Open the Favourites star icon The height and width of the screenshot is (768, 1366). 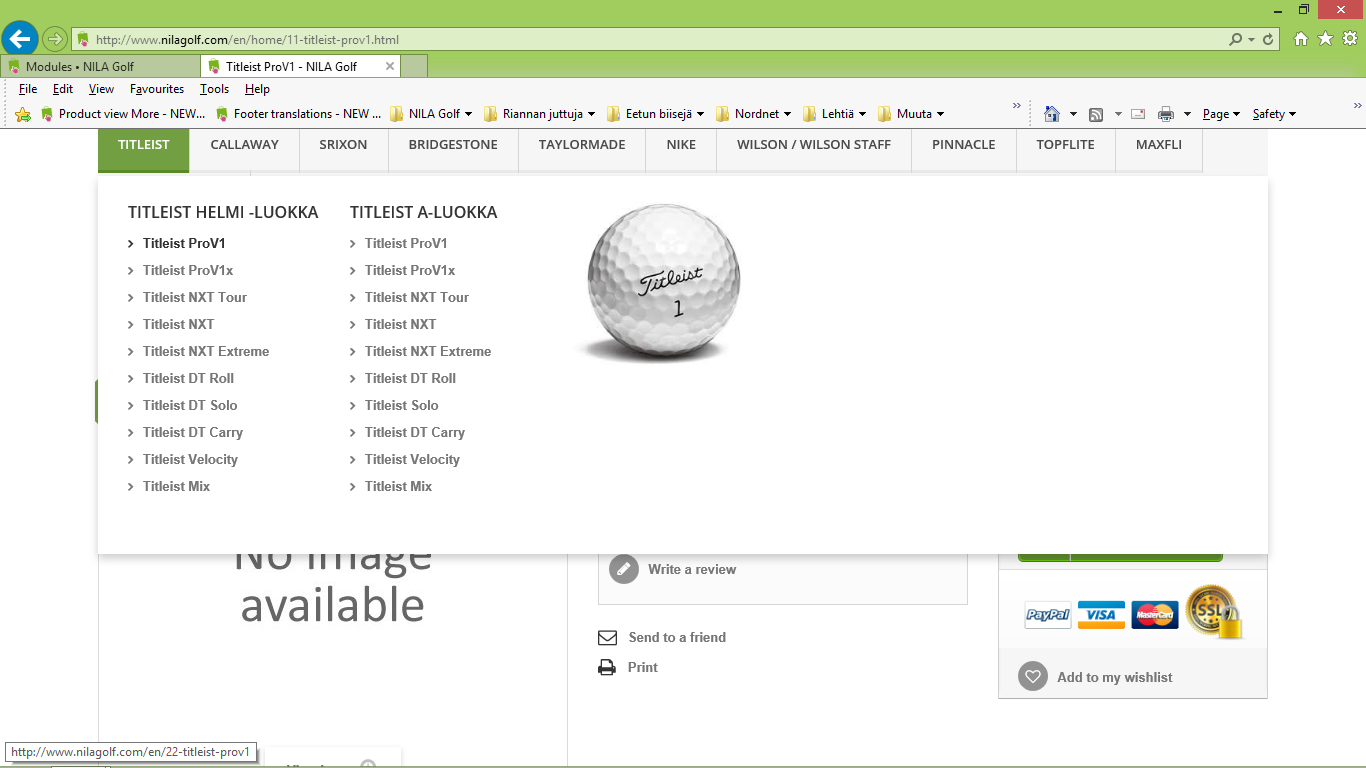pyautogui.click(x=1326, y=39)
